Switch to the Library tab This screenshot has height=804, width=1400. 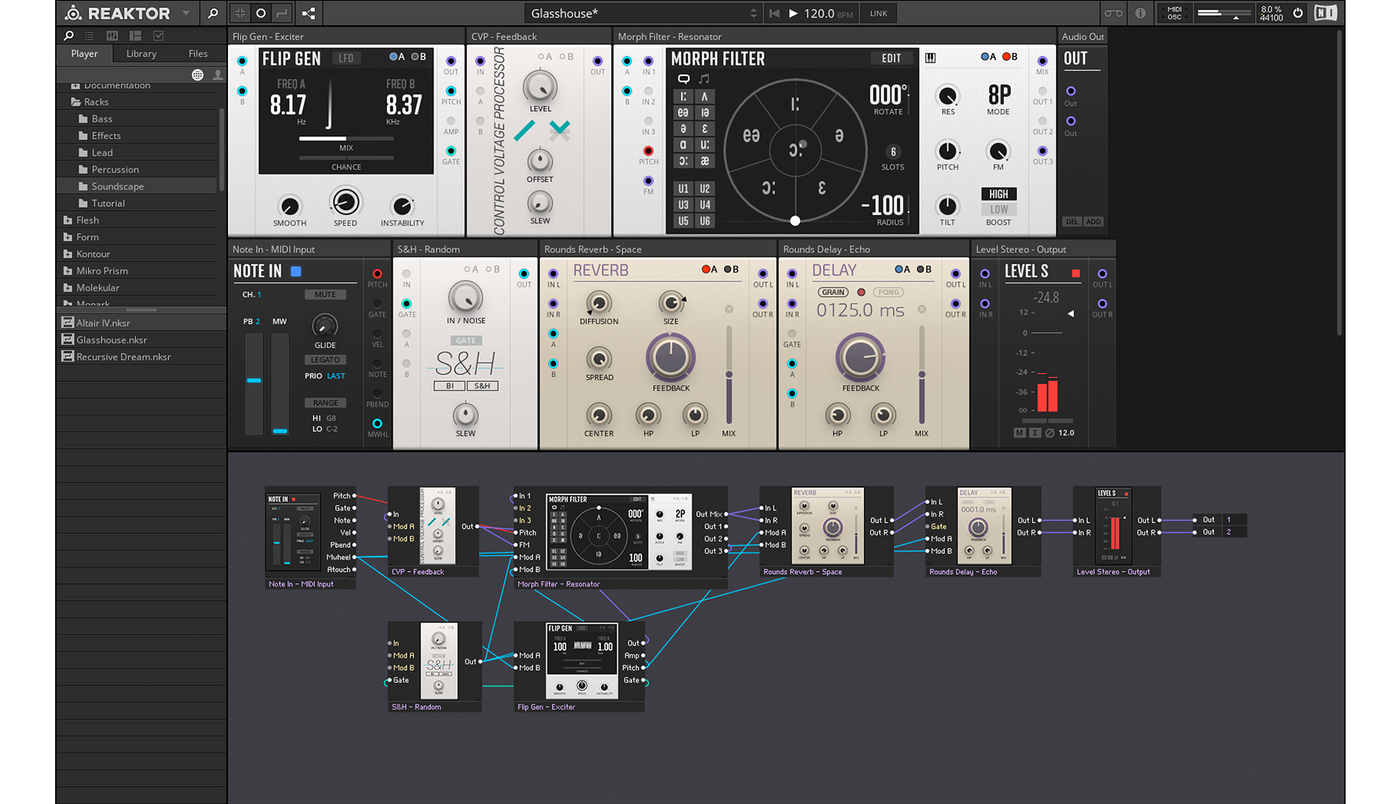(x=141, y=54)
